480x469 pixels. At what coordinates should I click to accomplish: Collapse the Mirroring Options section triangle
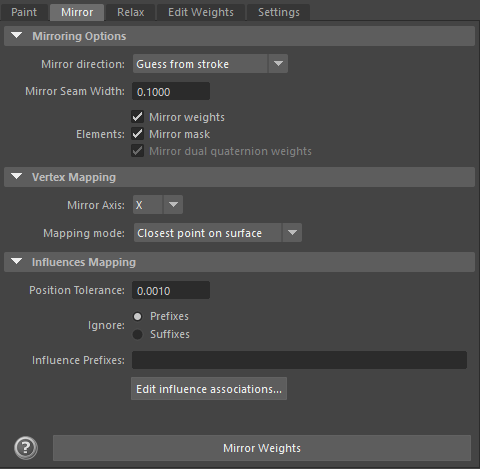pyautogui.click(x=17, y=35)
